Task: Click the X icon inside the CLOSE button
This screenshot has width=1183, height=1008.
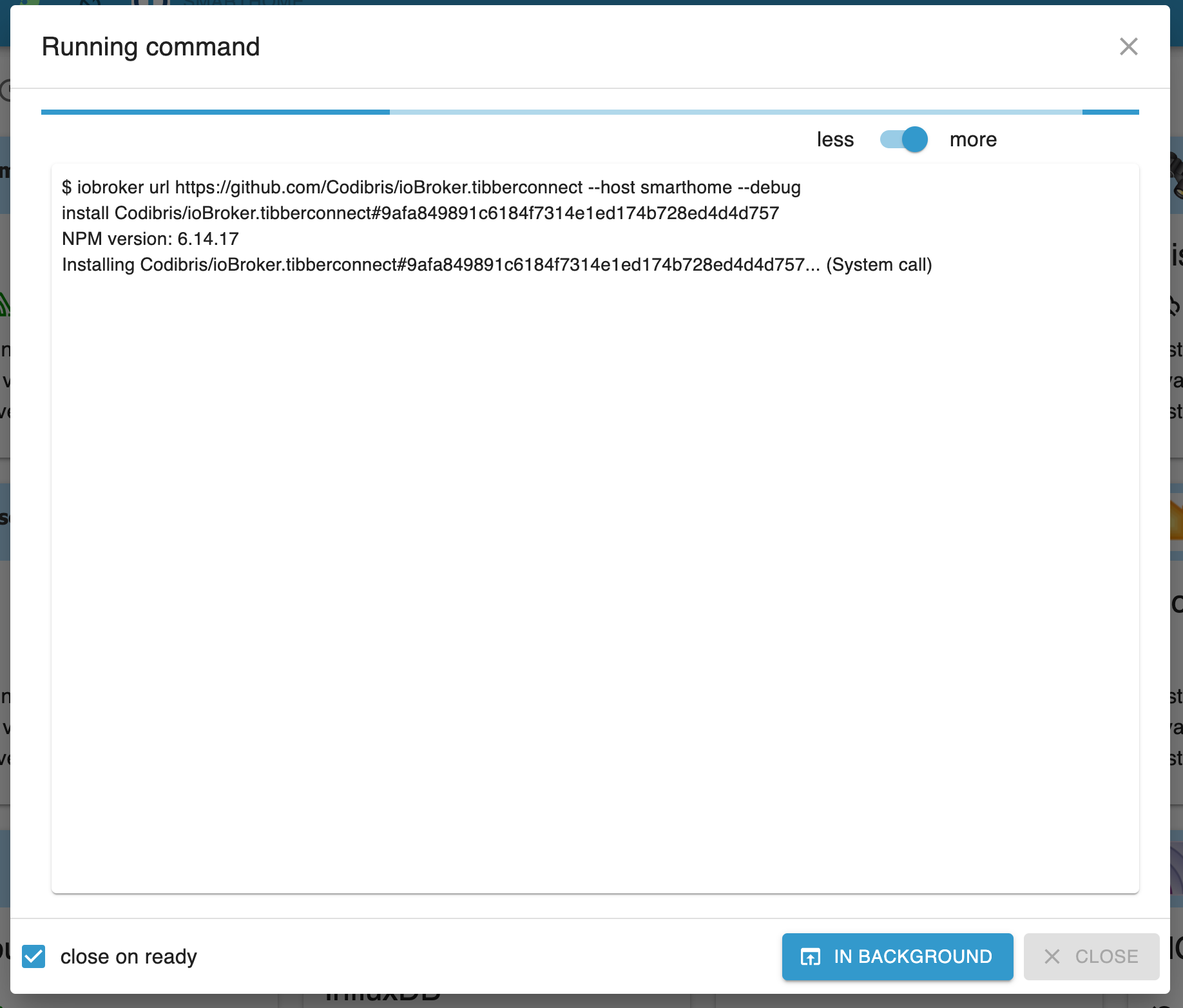Action: [x=1053, y=956]
